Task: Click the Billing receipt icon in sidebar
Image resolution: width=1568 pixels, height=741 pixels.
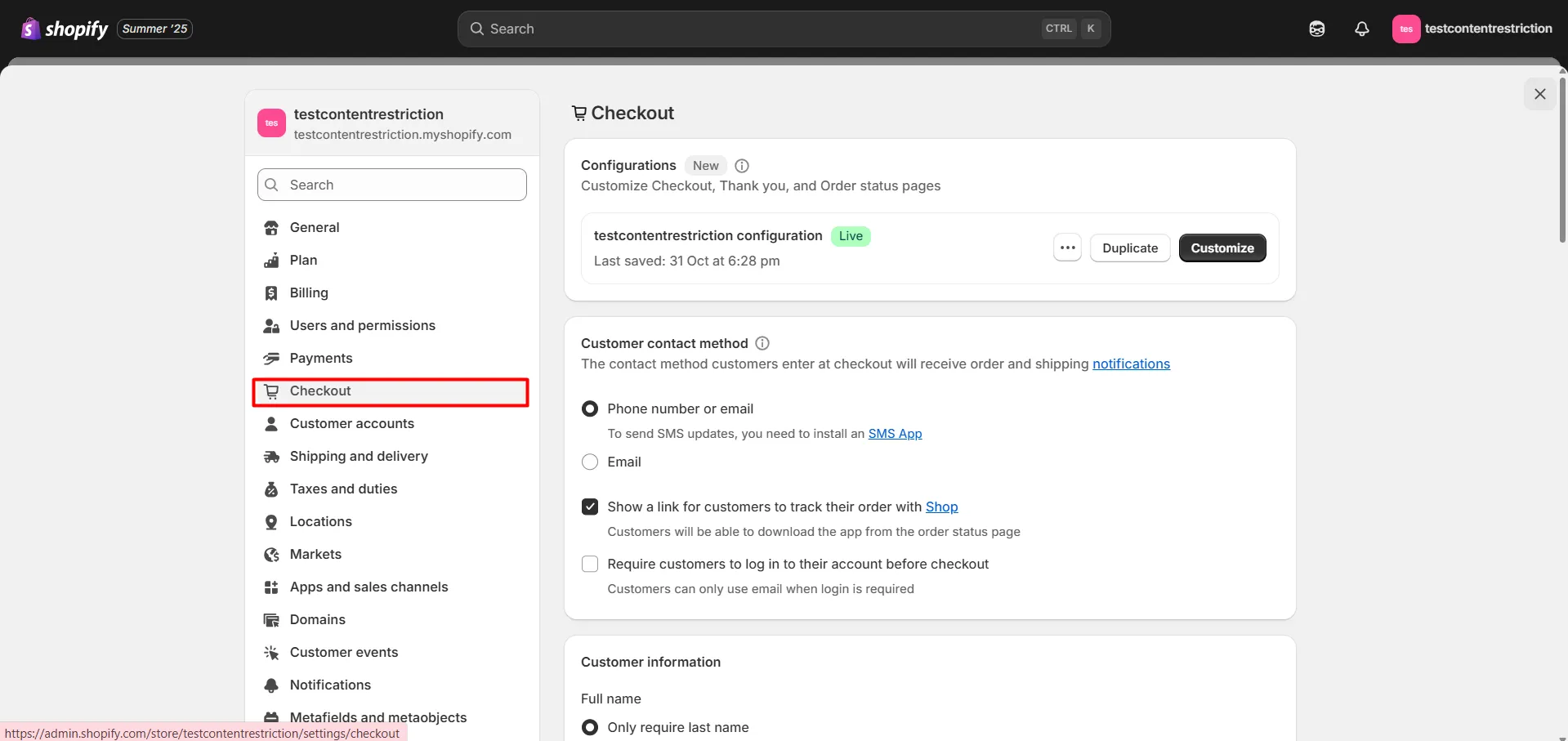Action: point(271,293)
